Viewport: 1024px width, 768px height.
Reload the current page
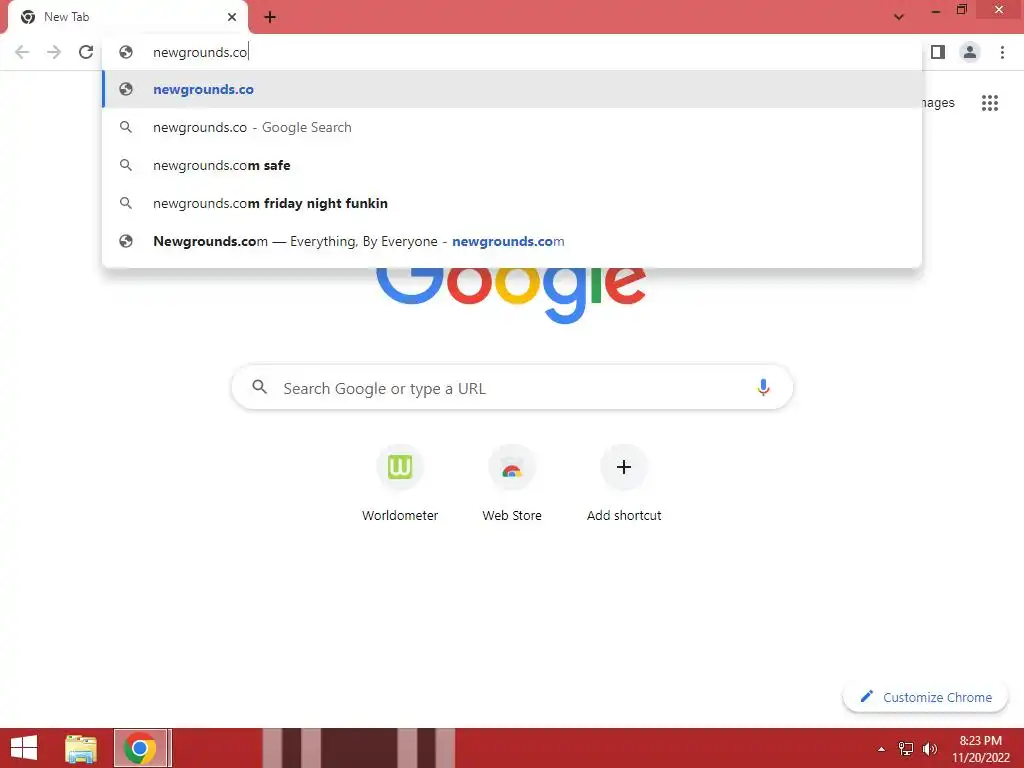point(86,52)
